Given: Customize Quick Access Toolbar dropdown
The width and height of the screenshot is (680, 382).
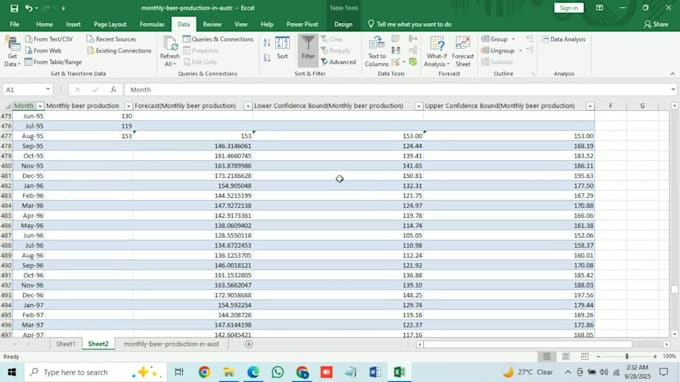Looking at the screenshot, I should [x=63, y=8].
